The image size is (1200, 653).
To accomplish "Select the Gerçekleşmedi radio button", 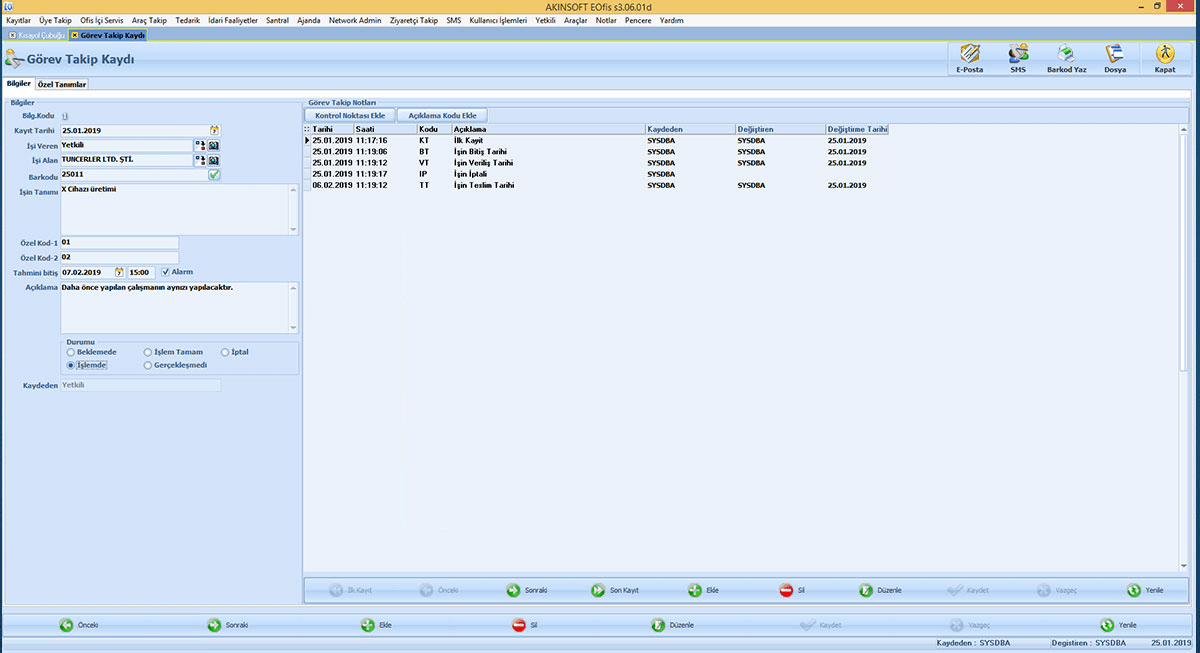I will click(148, 365).
